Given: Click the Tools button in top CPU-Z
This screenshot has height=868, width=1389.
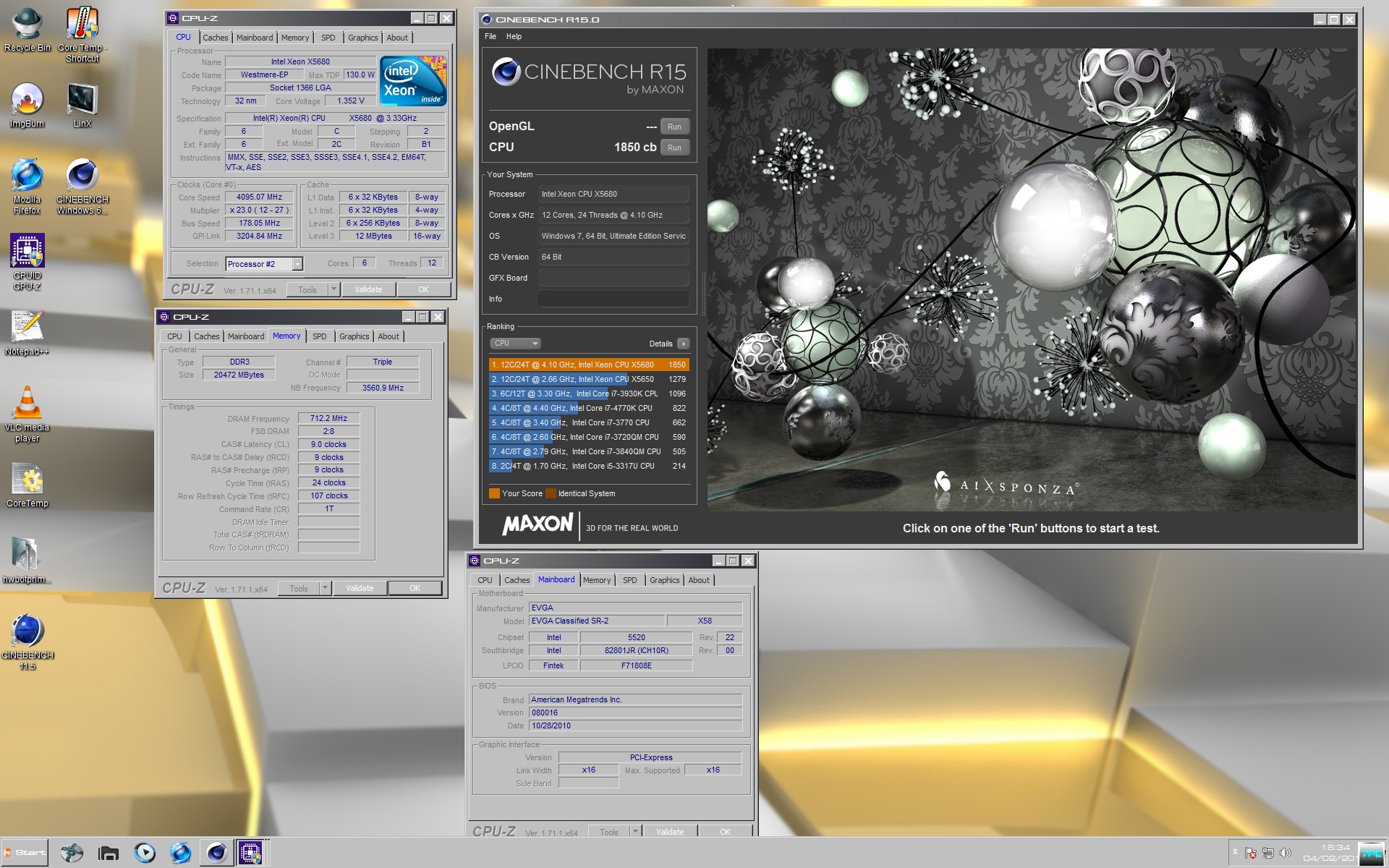Looking at the screenshot, I should (x=307, y=289).
